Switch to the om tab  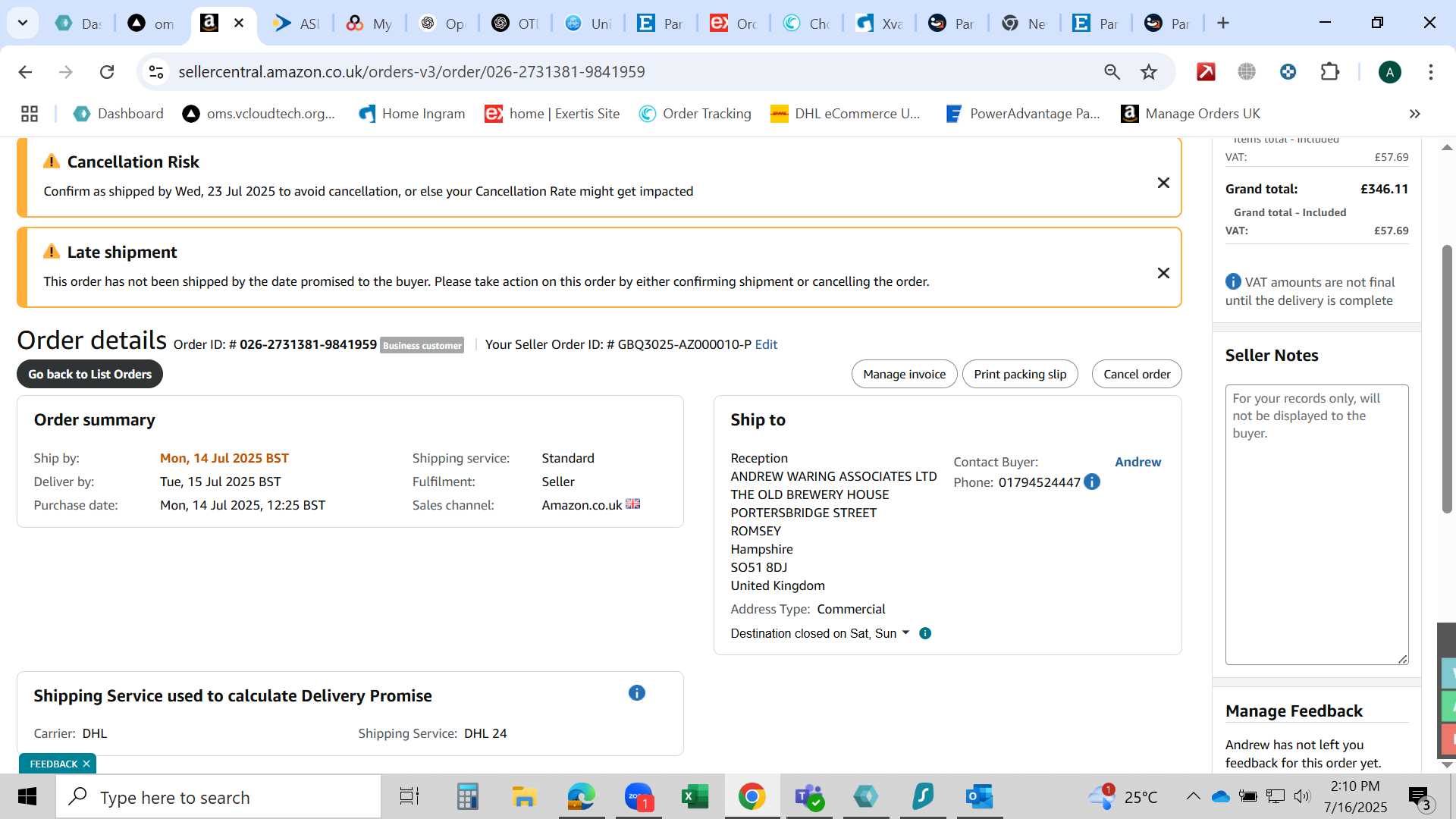click(x=151, y=24)
